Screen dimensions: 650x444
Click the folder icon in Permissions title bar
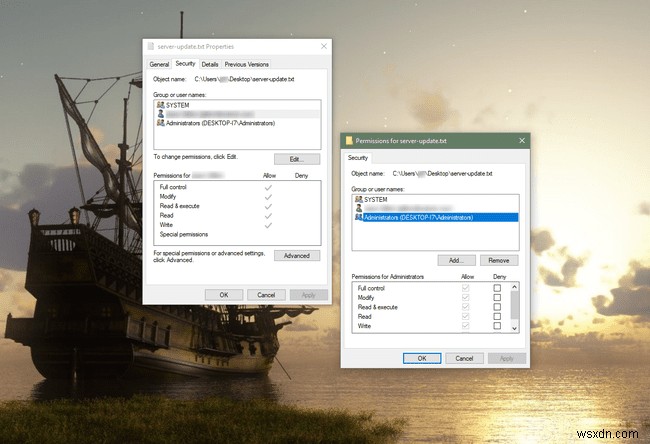point(349,141)
